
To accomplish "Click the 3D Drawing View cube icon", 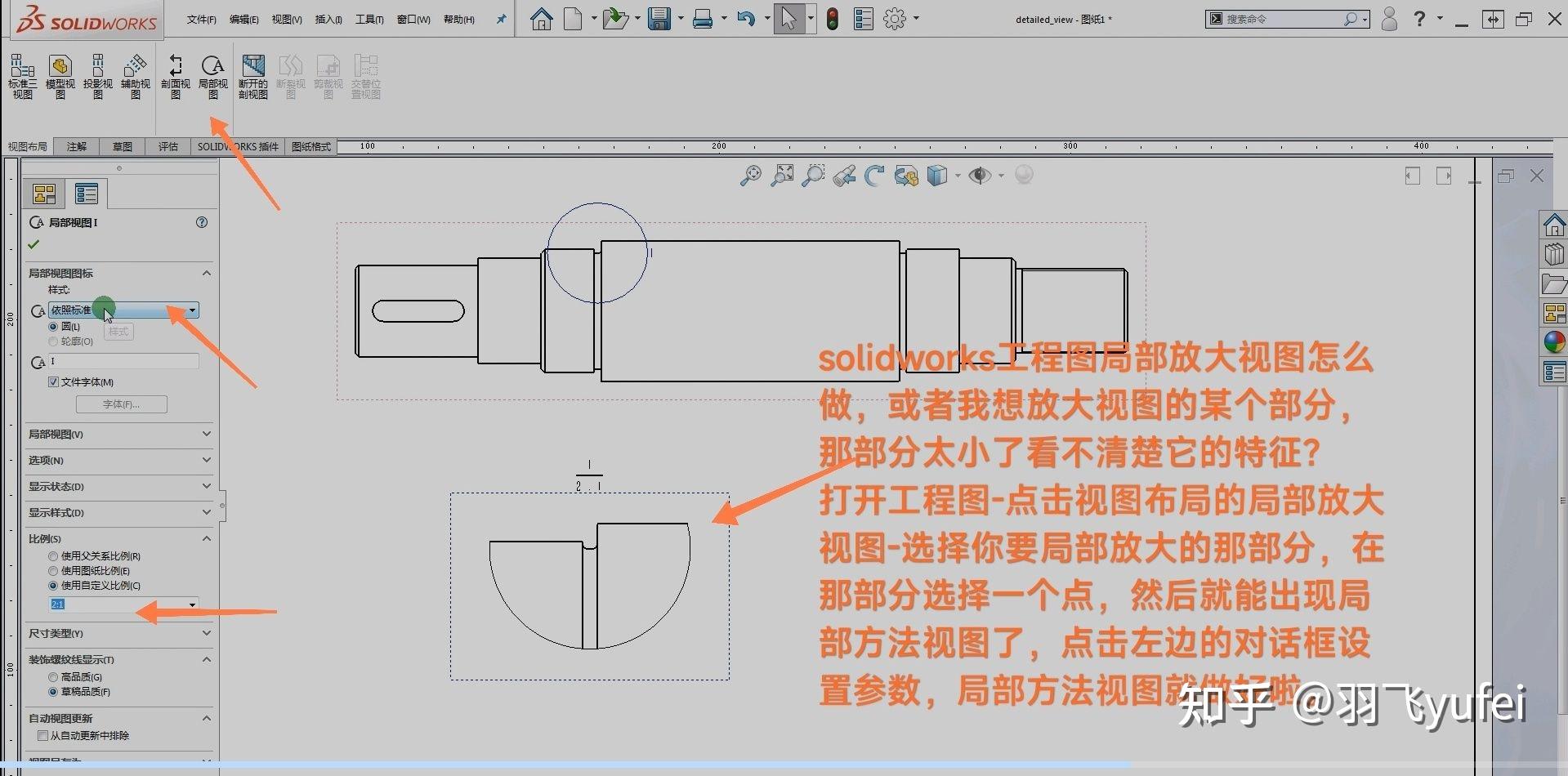I will point(937,175).
